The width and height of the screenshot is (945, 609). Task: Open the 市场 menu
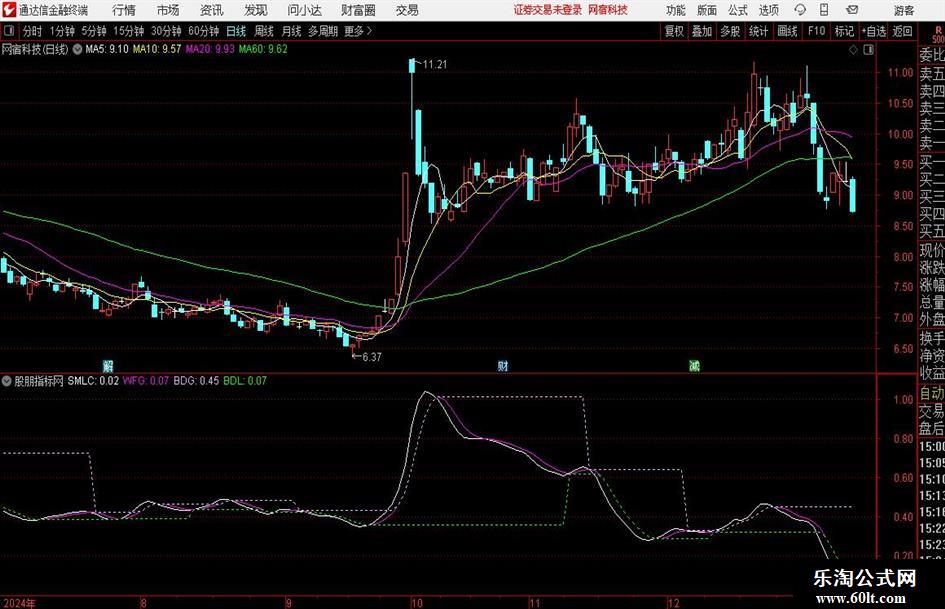[x=168, y=10]
